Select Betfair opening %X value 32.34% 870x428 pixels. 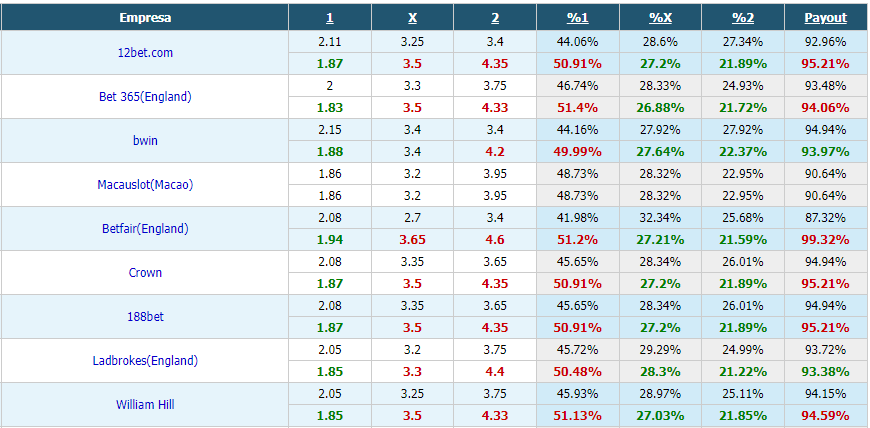click(x=660, y=218)
